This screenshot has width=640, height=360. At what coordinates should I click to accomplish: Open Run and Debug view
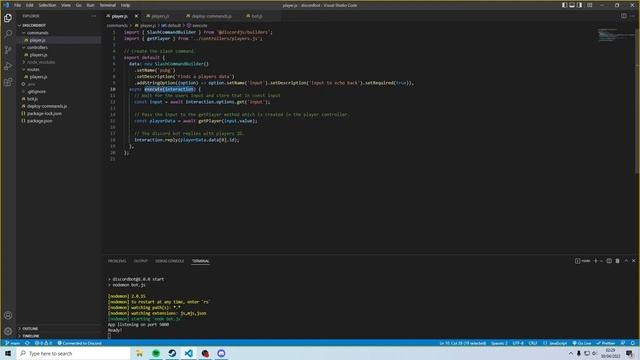pyautogui.click(x=8, y=66)
